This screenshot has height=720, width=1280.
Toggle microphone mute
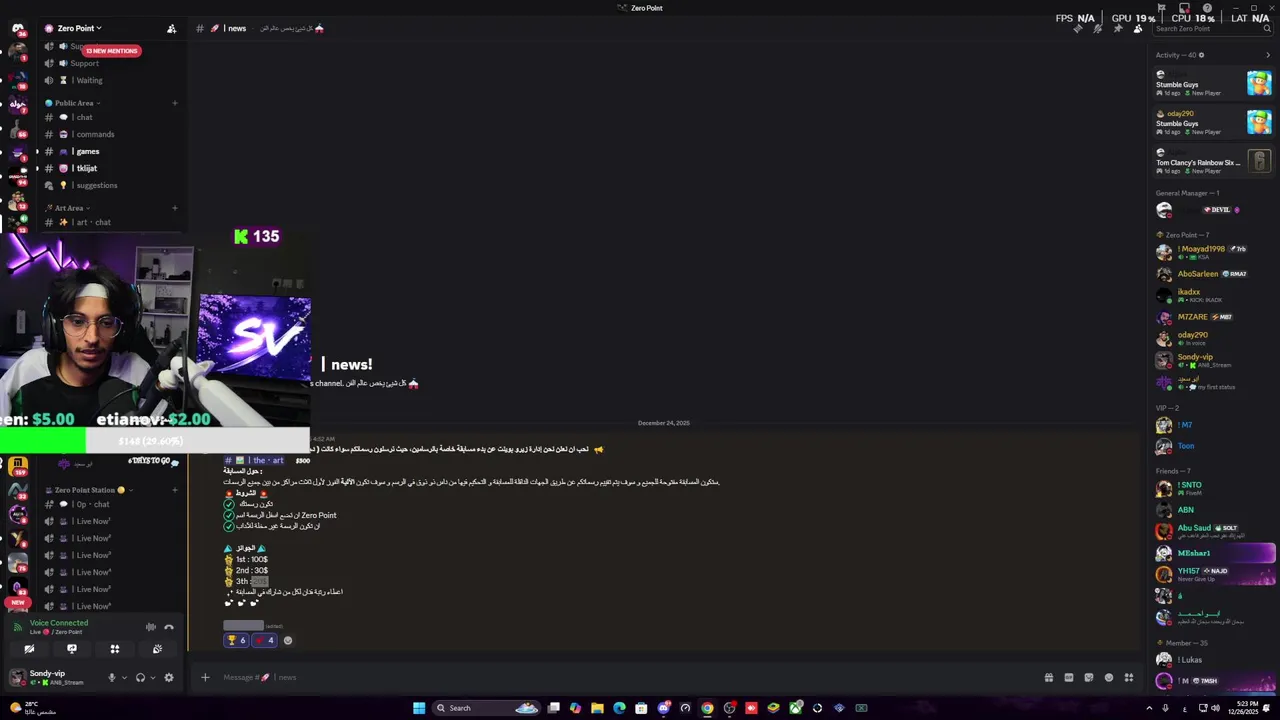(112, 677)
